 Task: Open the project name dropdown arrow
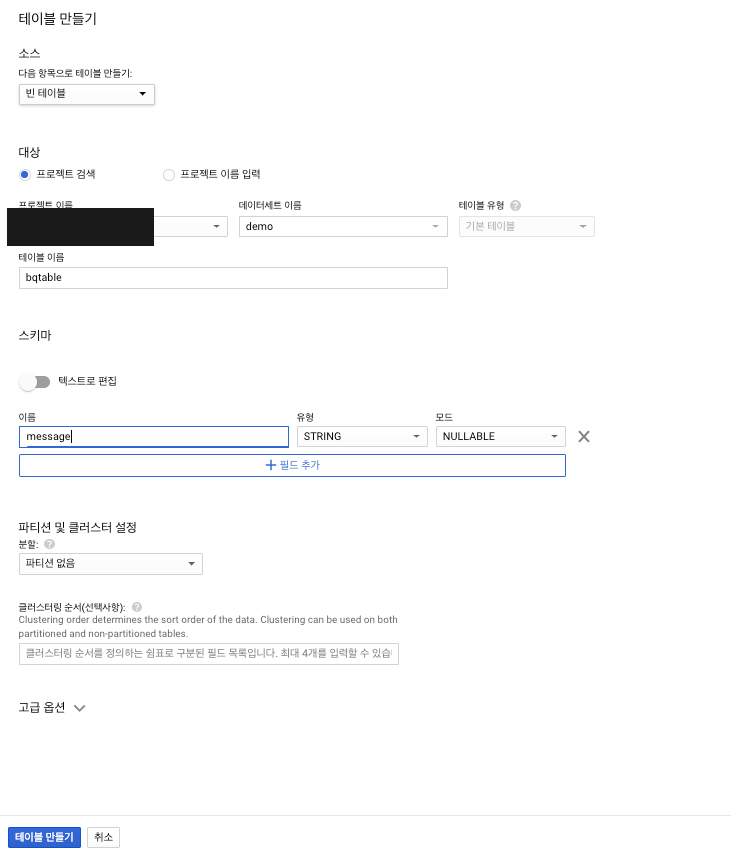point(216,226)
